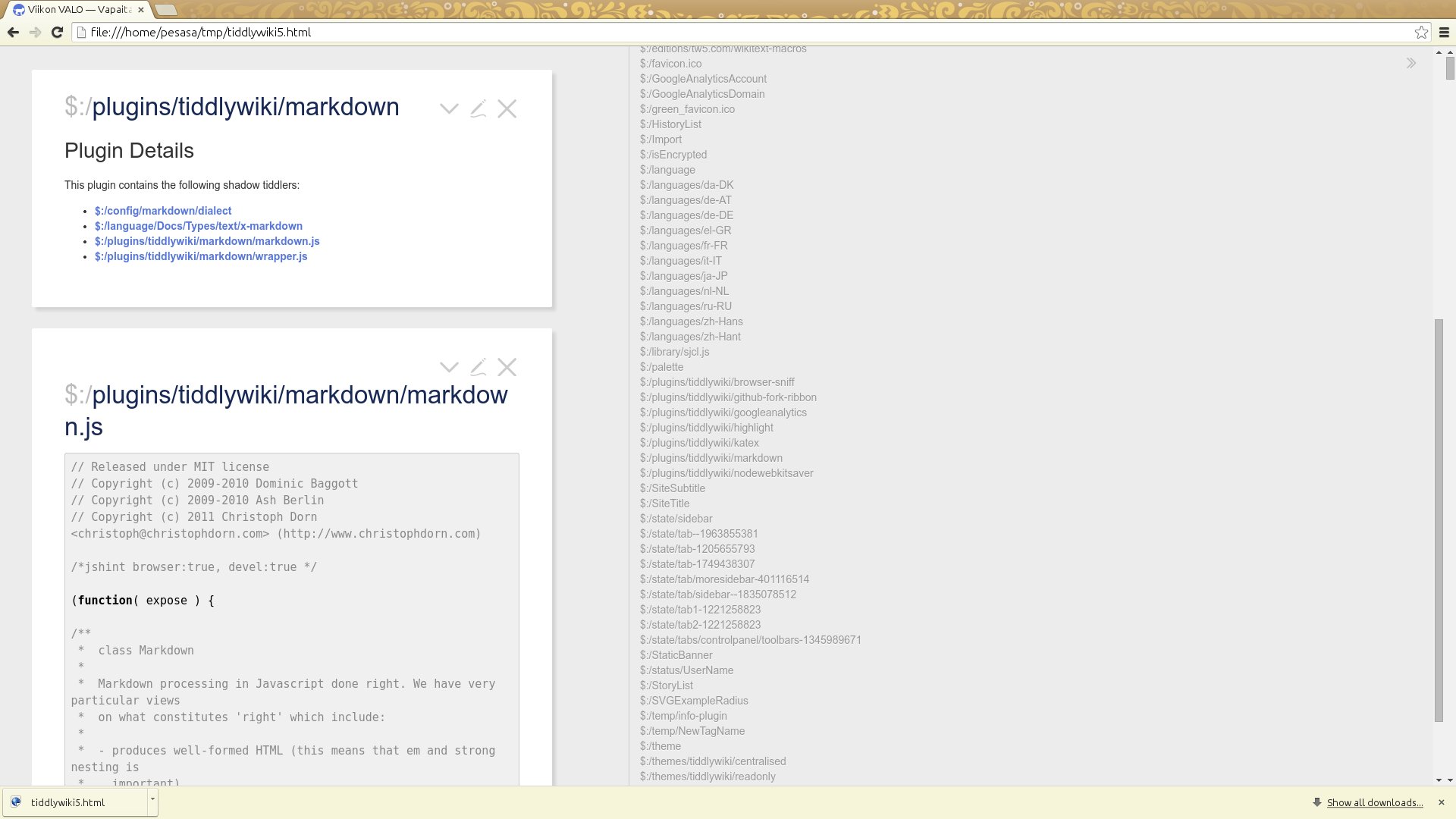This screenshot has height=819, width=1456.
Task: Open markdown/wrapper.js shadow tiddler link
Action: click(201, 256)
